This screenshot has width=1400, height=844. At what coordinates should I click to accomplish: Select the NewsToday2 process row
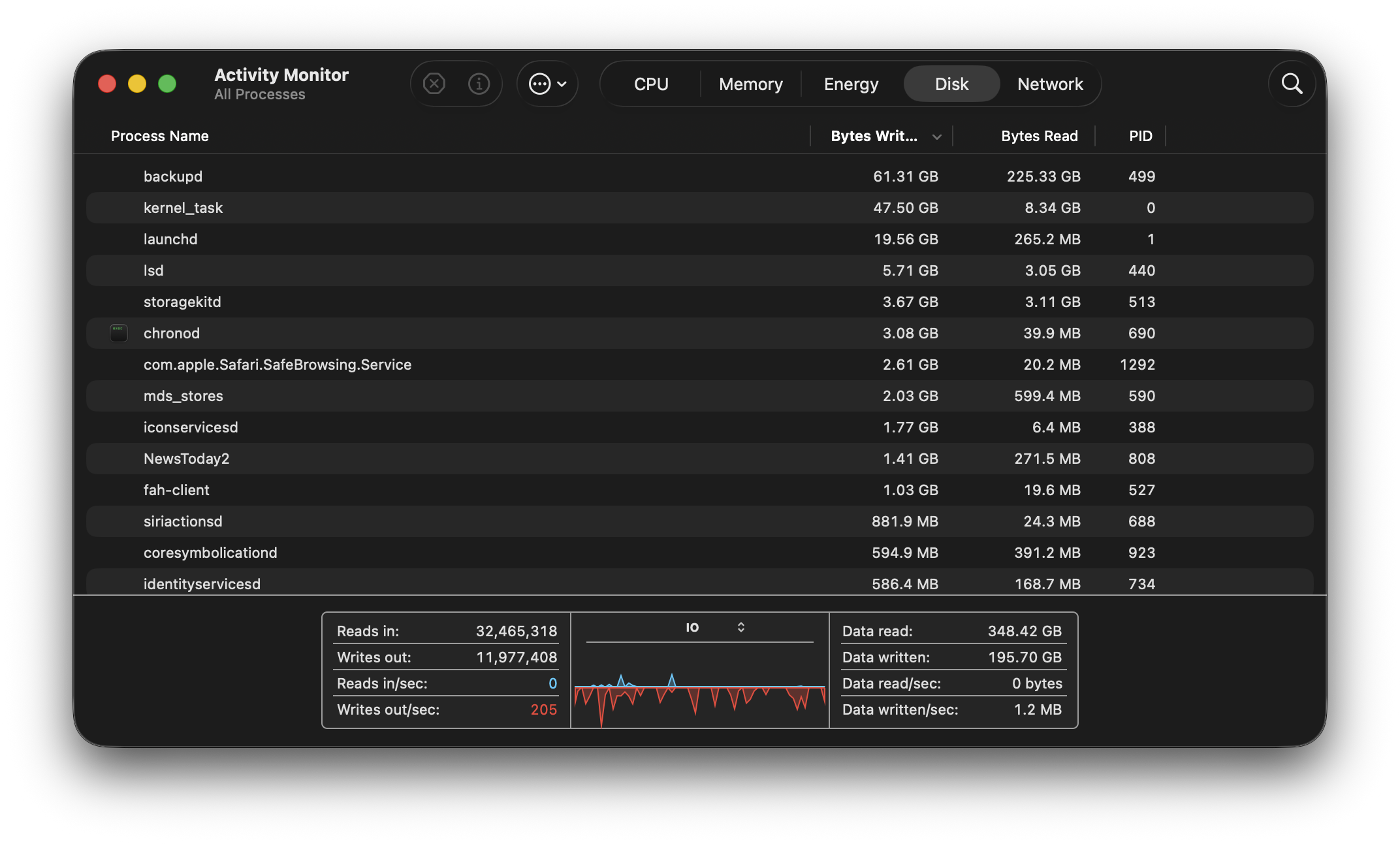tap(700, 459)
